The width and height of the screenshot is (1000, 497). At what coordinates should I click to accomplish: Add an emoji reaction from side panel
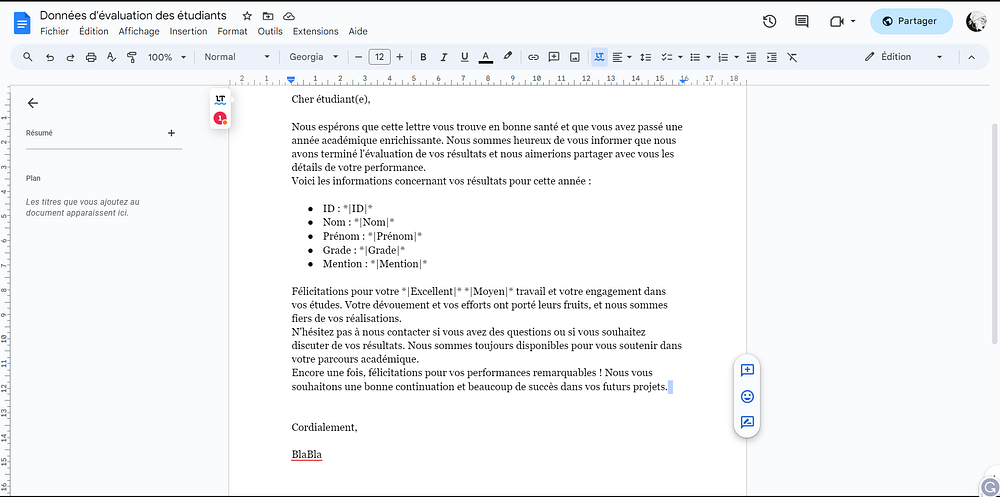(x=747, y=396)
